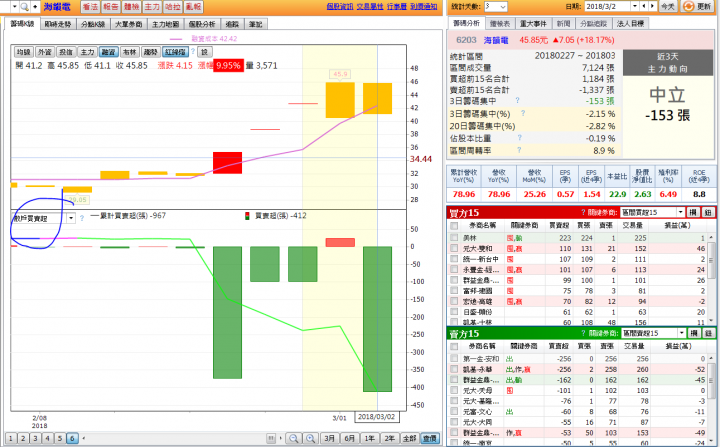This screenshot has width=720, height=447.
Task: Select the 全部 range button
Action: [409, 438]
